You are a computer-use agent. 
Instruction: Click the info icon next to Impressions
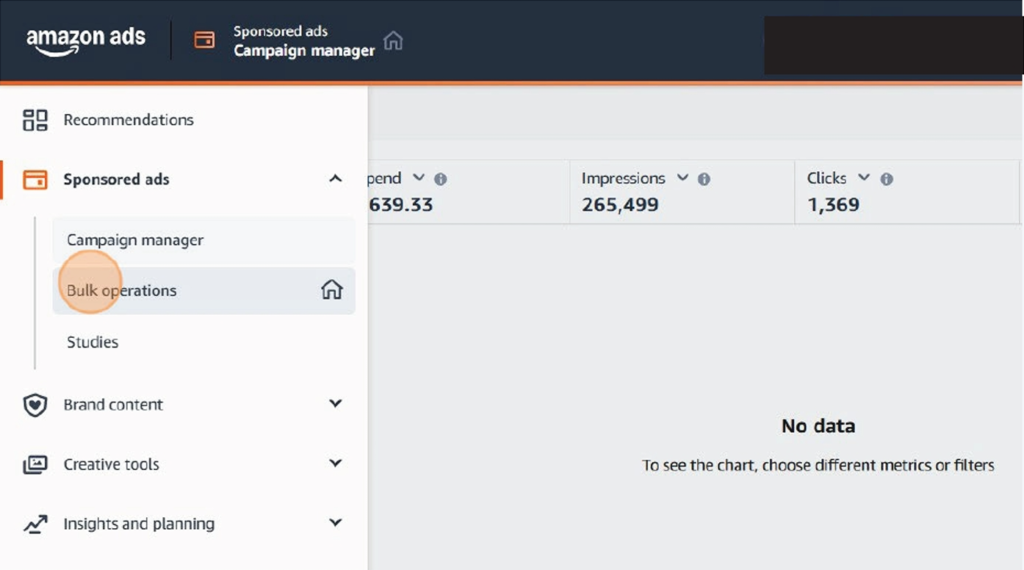point(704,179)
